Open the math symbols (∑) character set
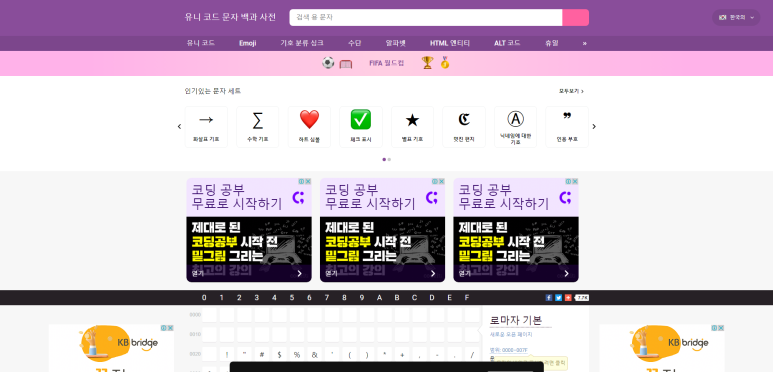 pyautogui.click(x=257, y=127)
